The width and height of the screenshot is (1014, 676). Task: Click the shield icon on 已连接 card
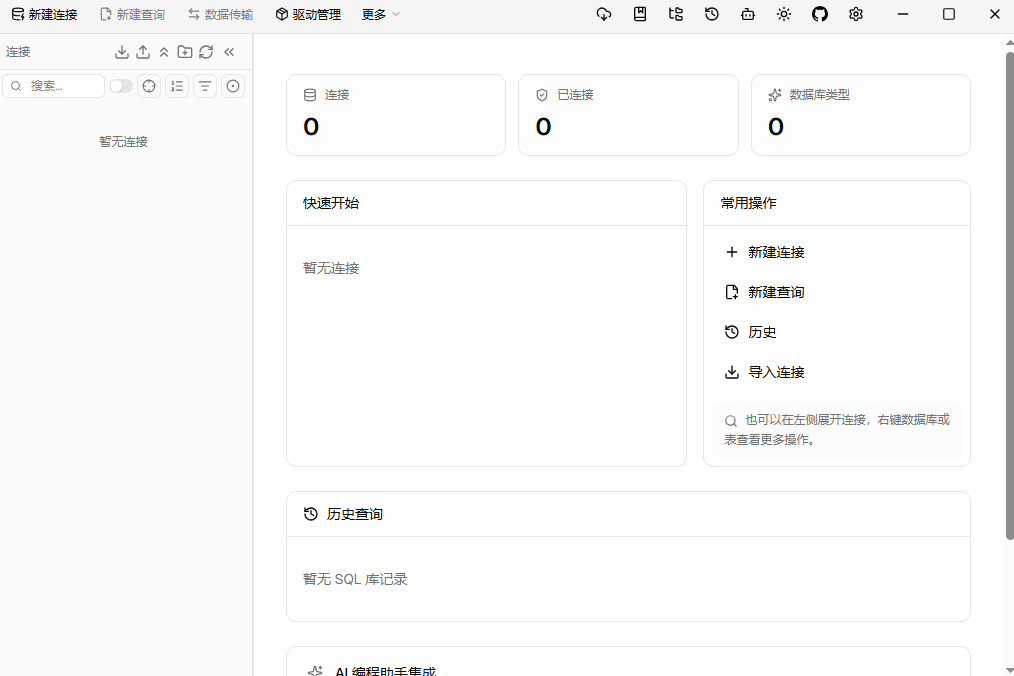click(542, 95)
